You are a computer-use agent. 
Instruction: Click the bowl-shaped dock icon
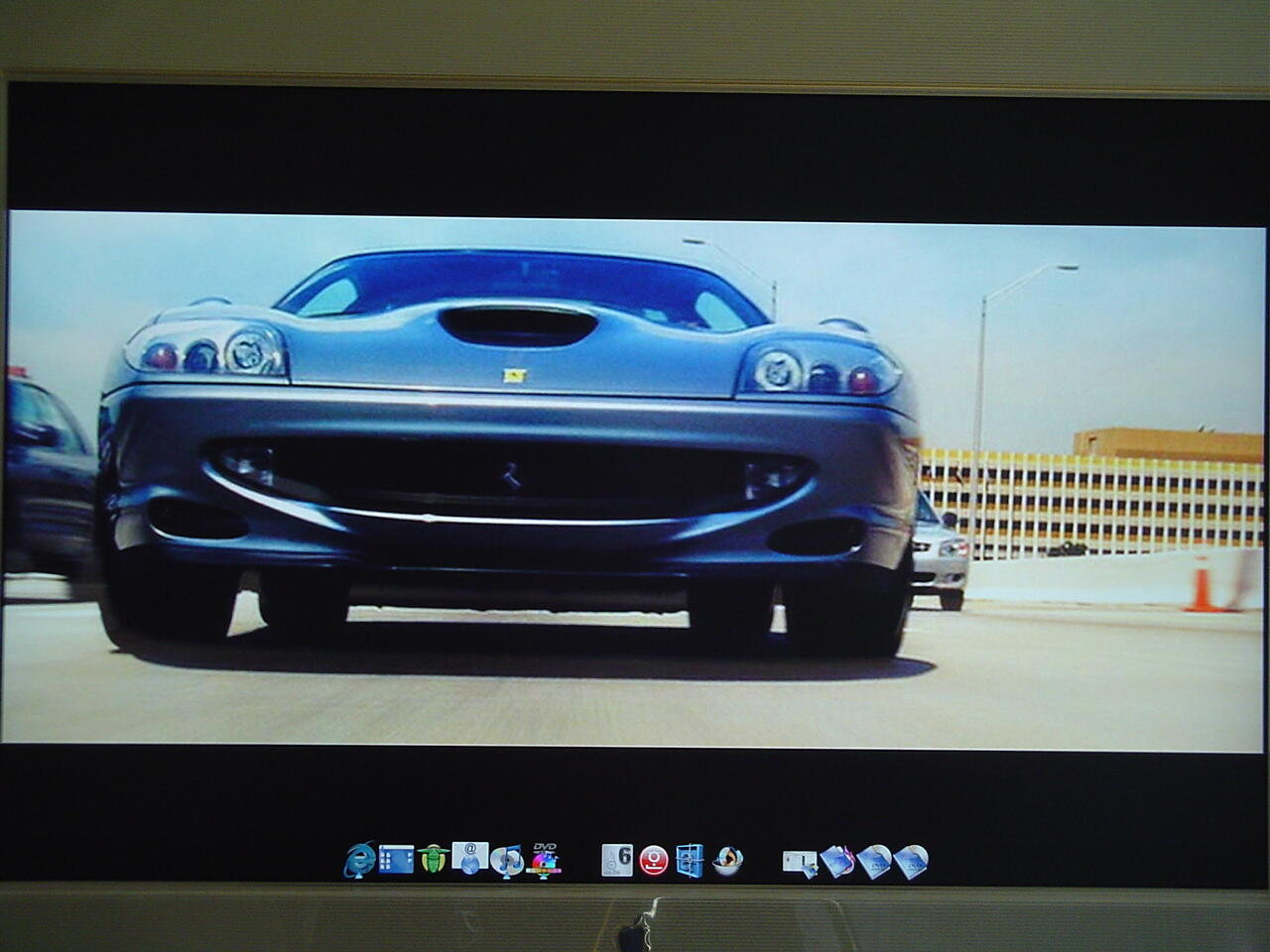click(727, 861)
